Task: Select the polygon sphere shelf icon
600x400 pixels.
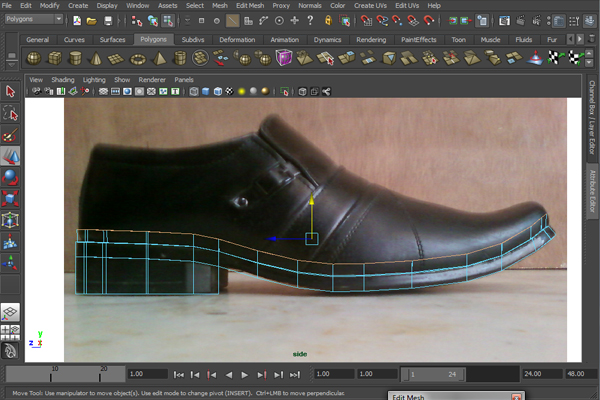Action: pyautogui.click(x=34, y=58)
